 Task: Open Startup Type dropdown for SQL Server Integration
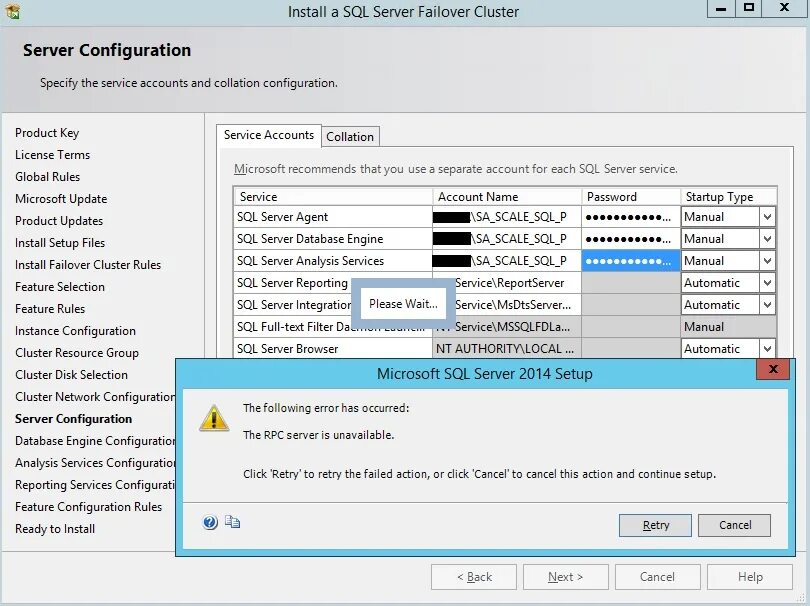coord(767,305)
